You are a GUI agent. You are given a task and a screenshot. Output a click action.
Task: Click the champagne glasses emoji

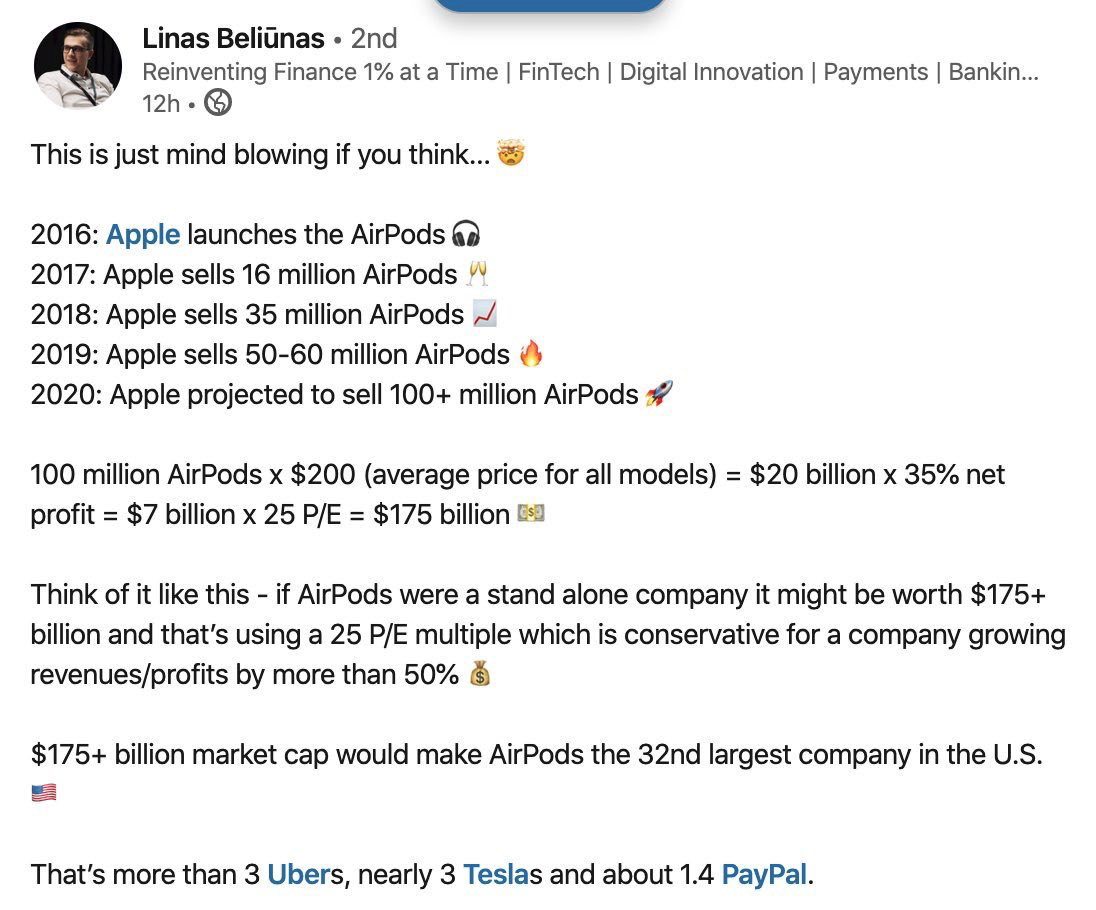(x=478, y=274)
